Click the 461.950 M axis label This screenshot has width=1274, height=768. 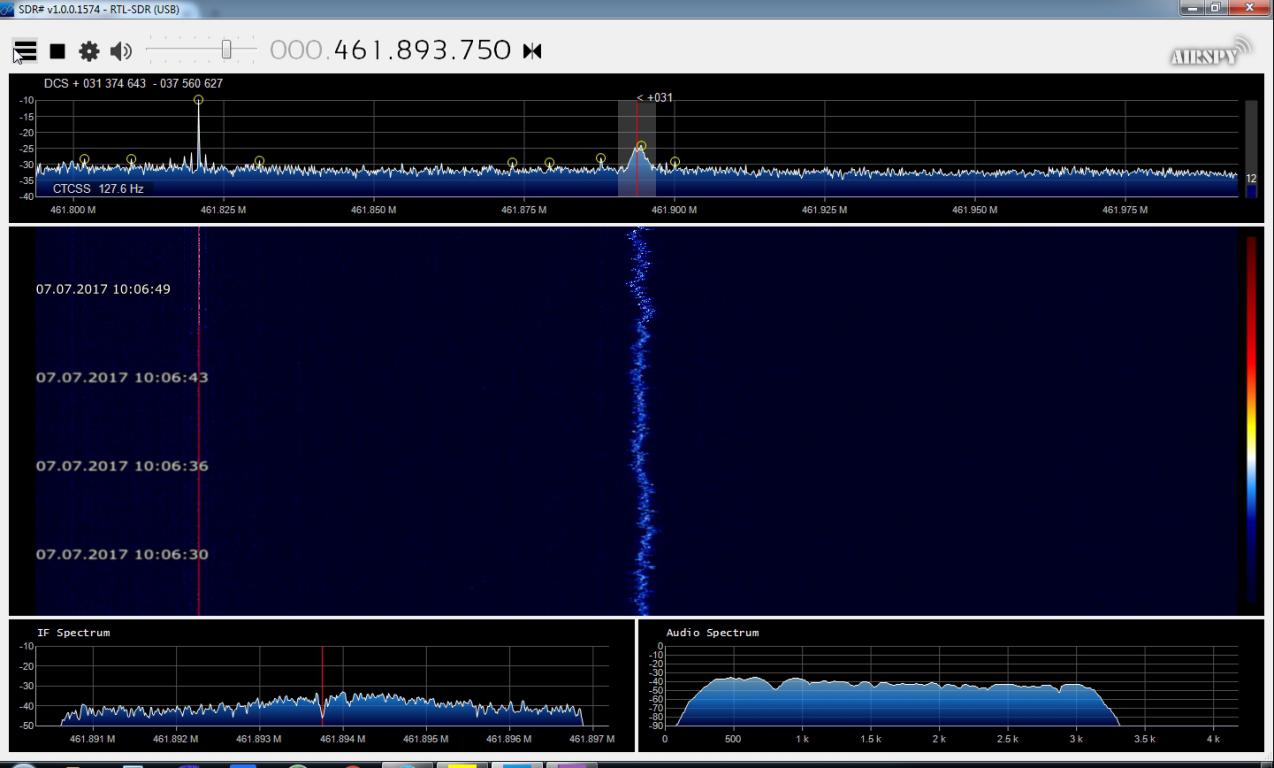974,210
